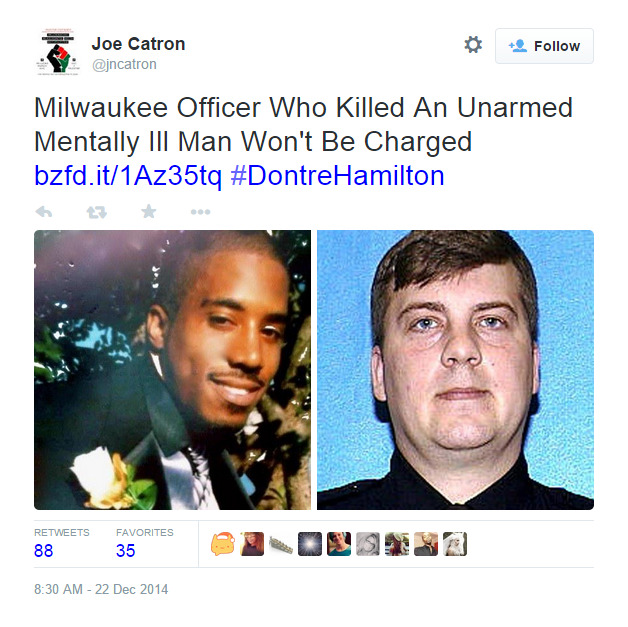Image resolution: width=628 pixels, height=627 pixels.
Task: Open the dark starburst avatar
Action: point(310,544)
